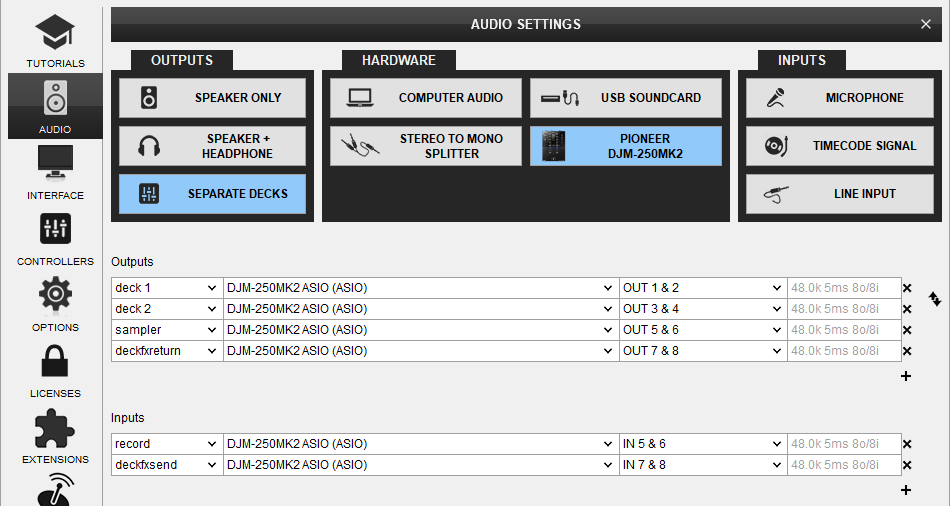Open the Extensions puzzle section
Image resolution: width=950 pixels, height=506 pixels.
click(55, 436)
